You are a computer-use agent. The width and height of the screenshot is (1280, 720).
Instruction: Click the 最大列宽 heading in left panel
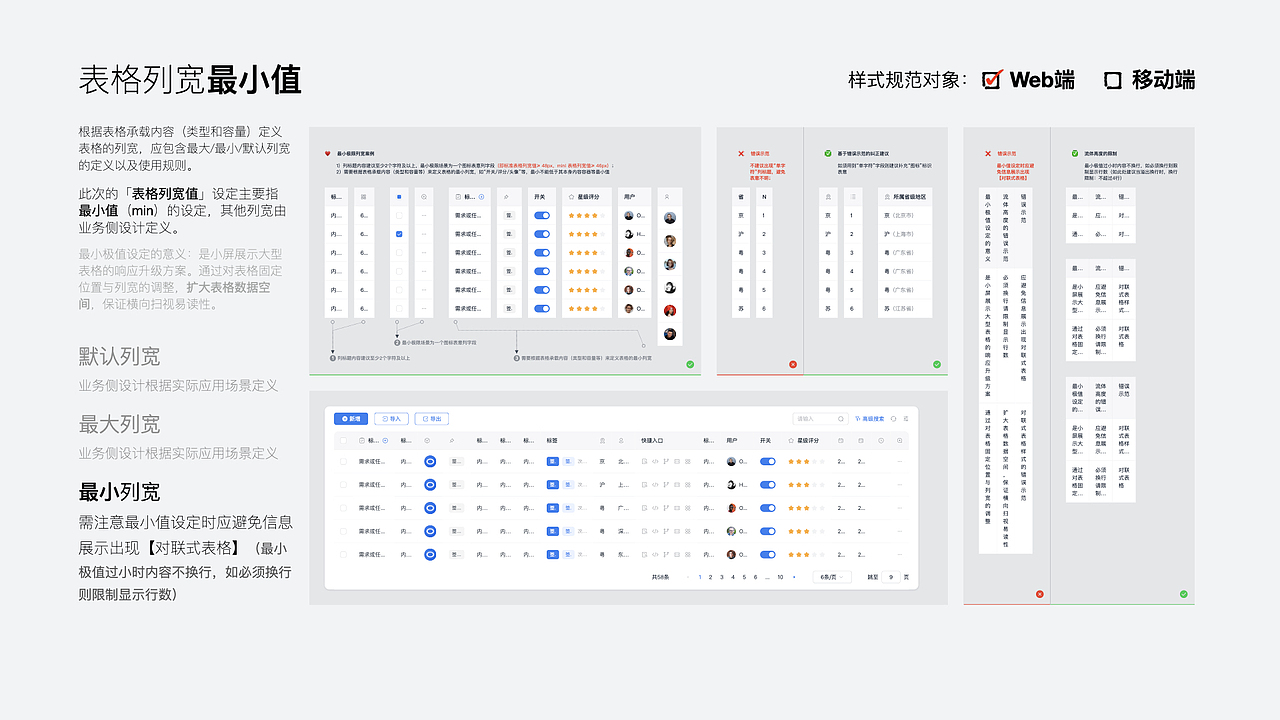[119, 424]
